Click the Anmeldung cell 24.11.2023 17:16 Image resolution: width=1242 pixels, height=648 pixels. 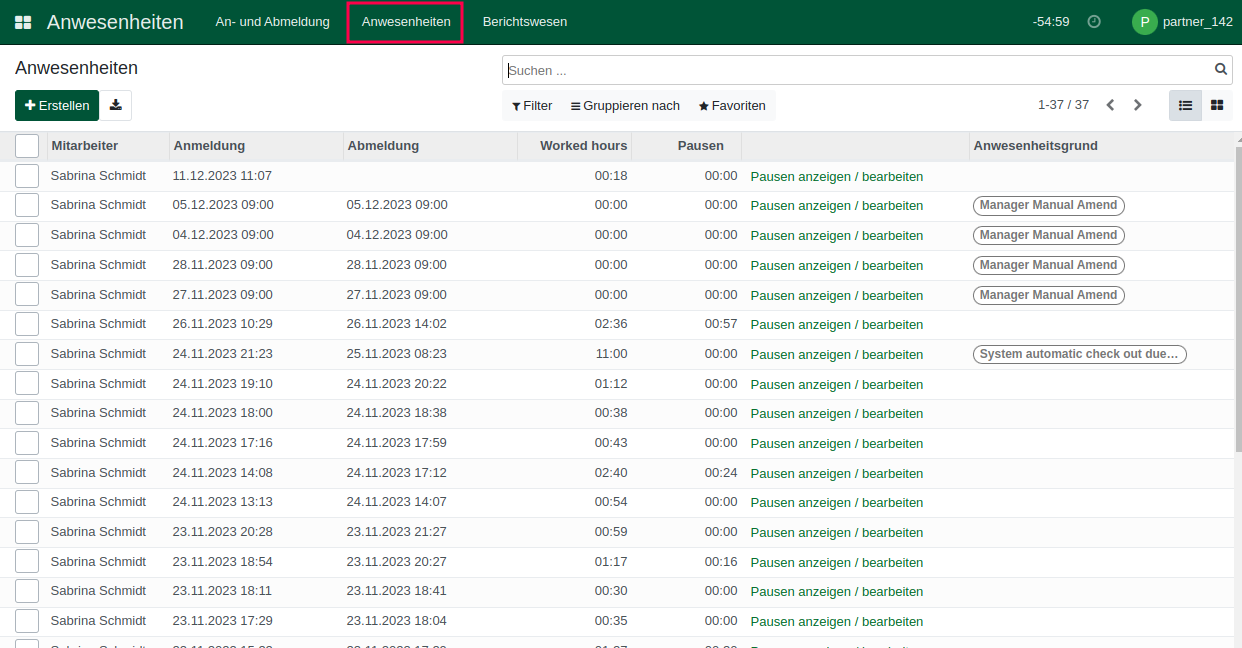pyautogui.click(x=223, y=443)
